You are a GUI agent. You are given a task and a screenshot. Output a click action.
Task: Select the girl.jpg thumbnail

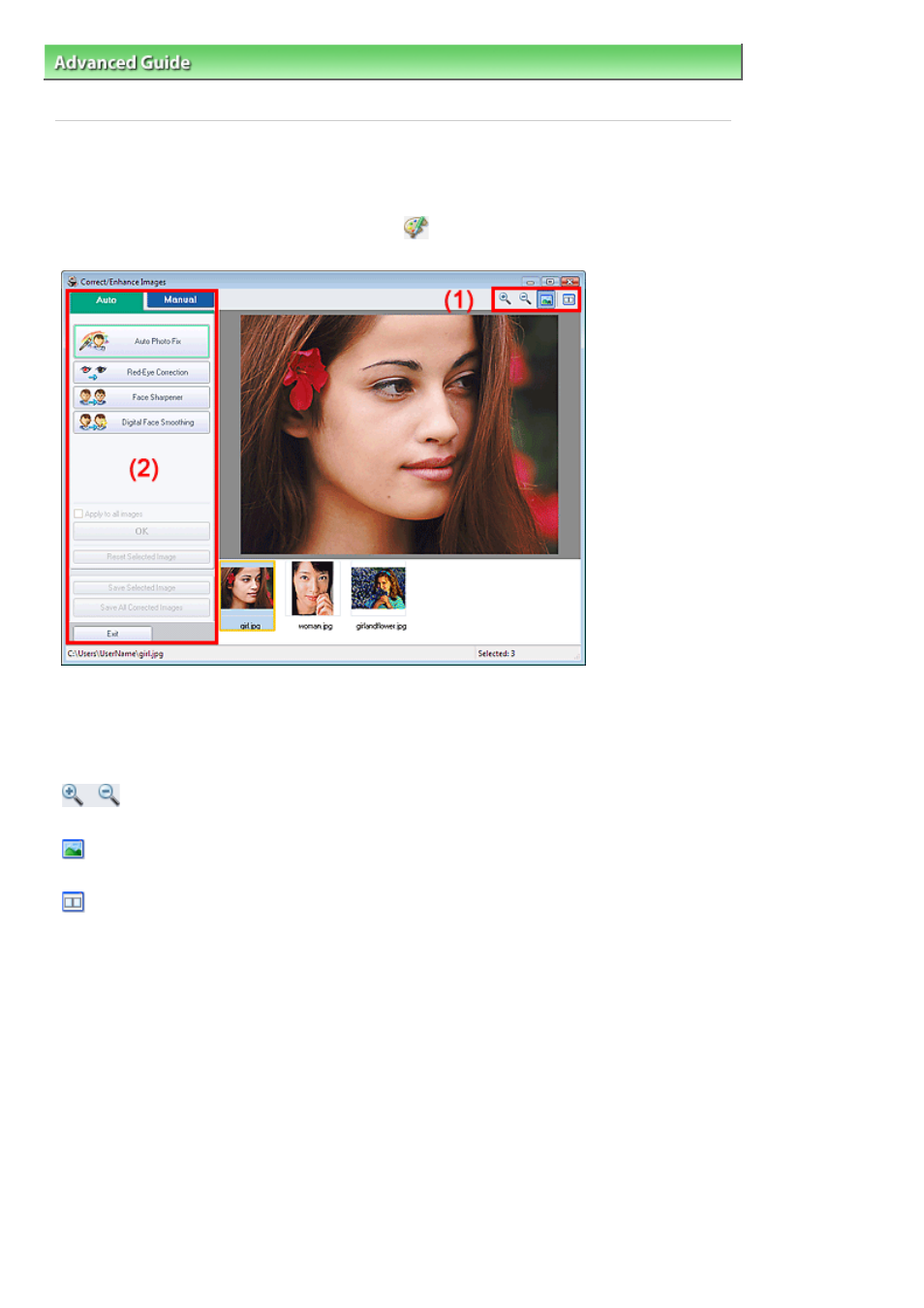coord(247,596)
